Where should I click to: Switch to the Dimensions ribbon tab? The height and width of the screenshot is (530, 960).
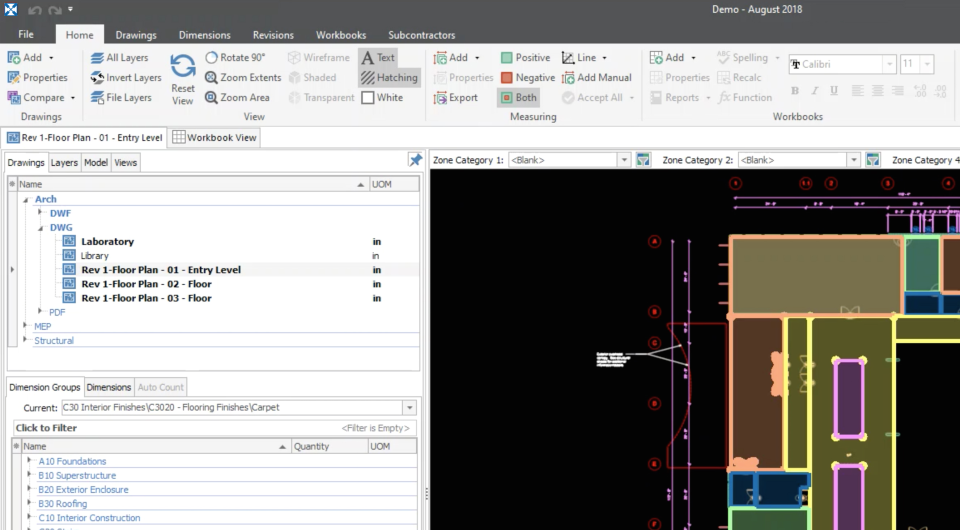204,35
